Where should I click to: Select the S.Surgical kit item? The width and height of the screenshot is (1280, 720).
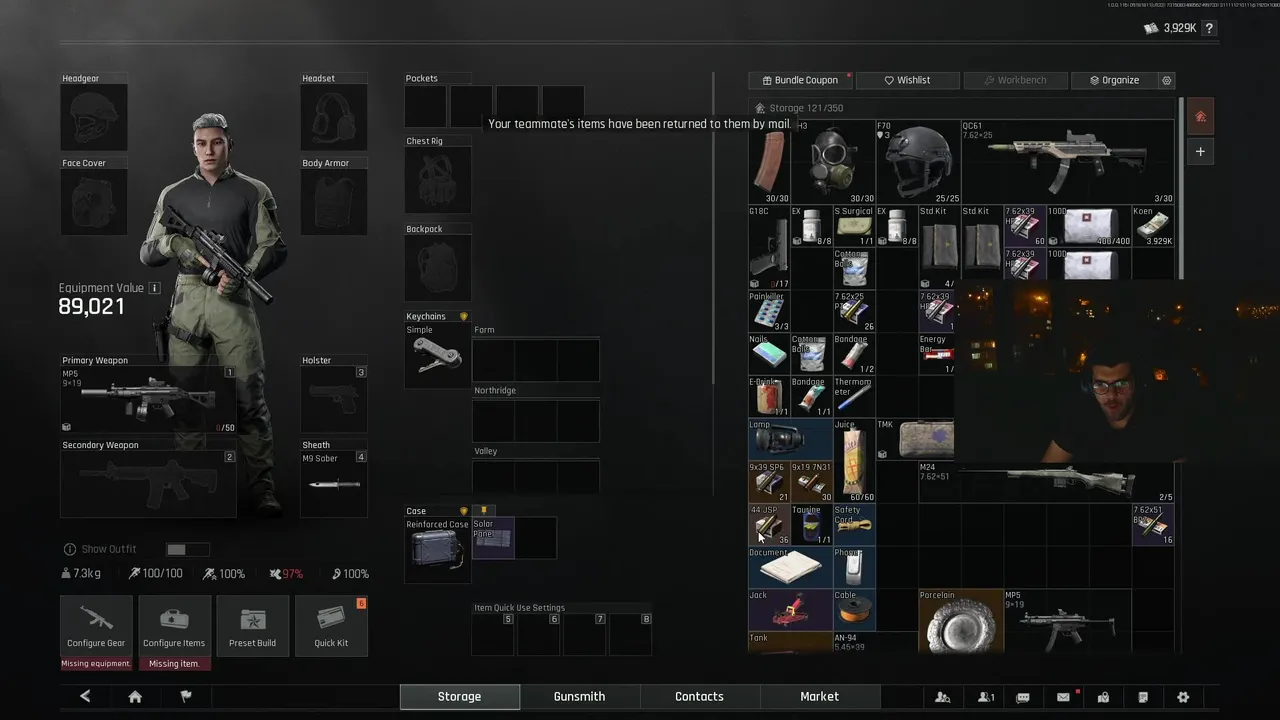854,226
